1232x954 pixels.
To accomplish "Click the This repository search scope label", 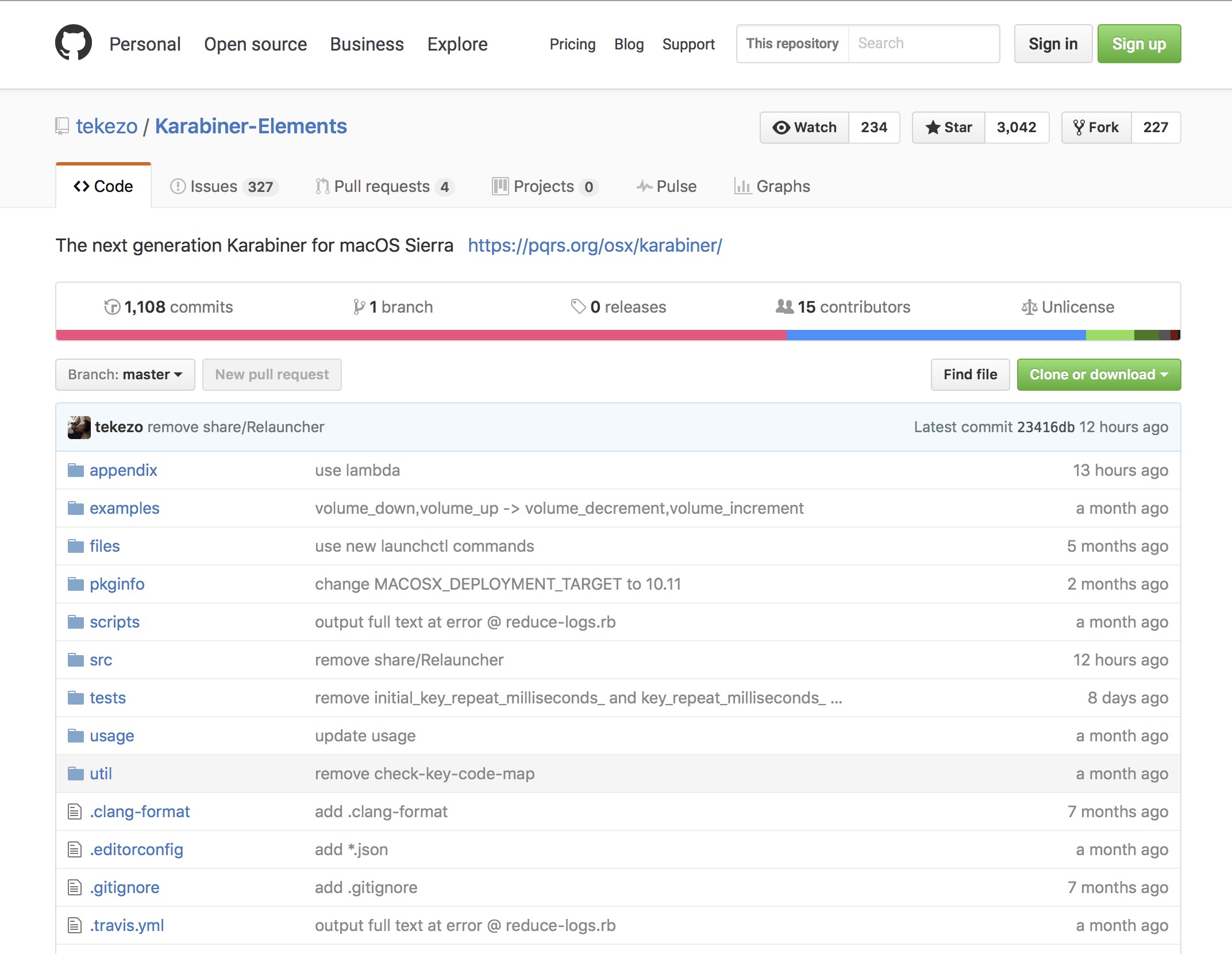I will point(792,44).
